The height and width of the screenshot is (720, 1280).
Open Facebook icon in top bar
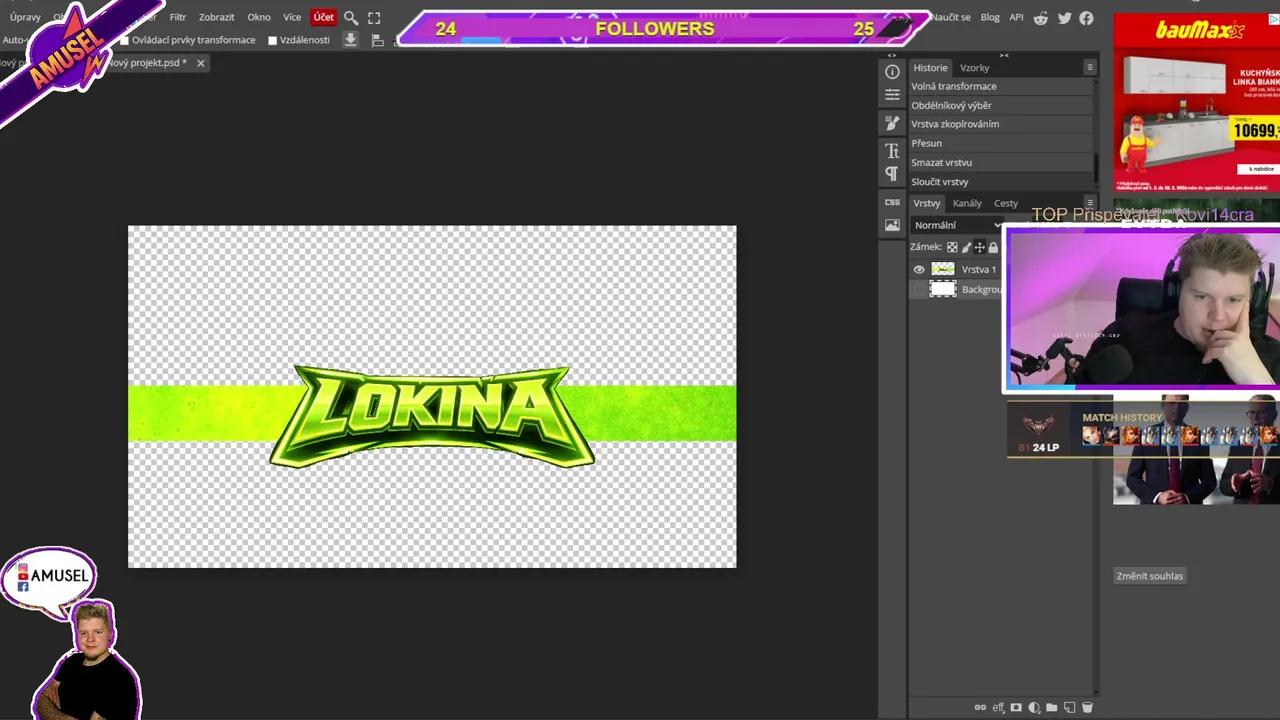pyautogui.click(x=1086, y=18)
